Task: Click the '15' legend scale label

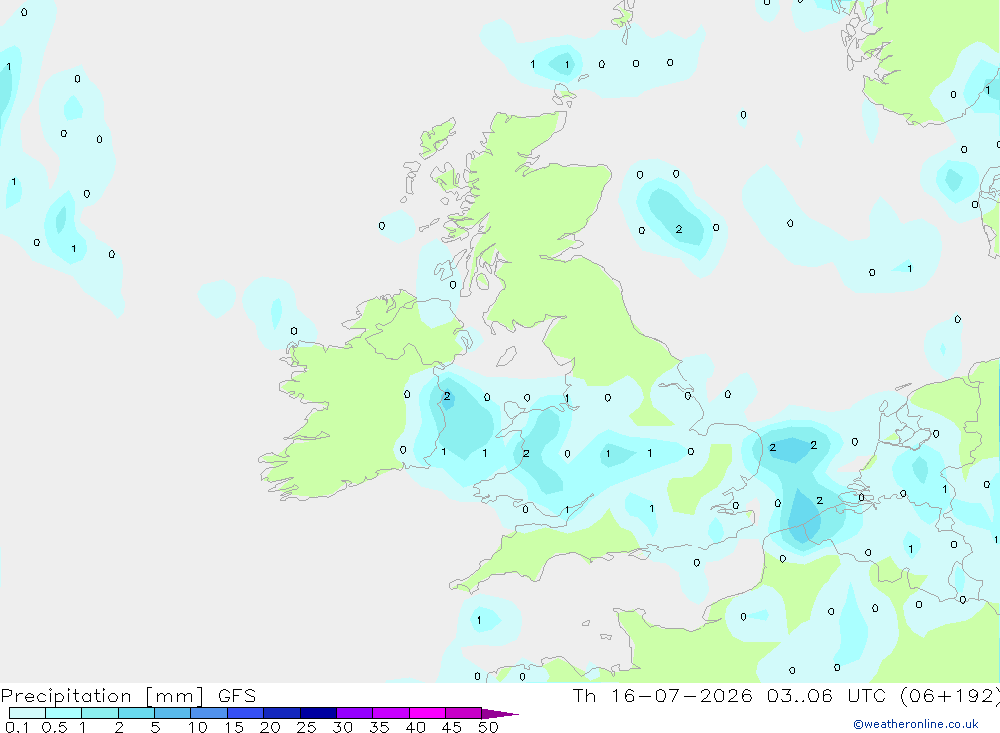Action: click(x=234, y=727)
